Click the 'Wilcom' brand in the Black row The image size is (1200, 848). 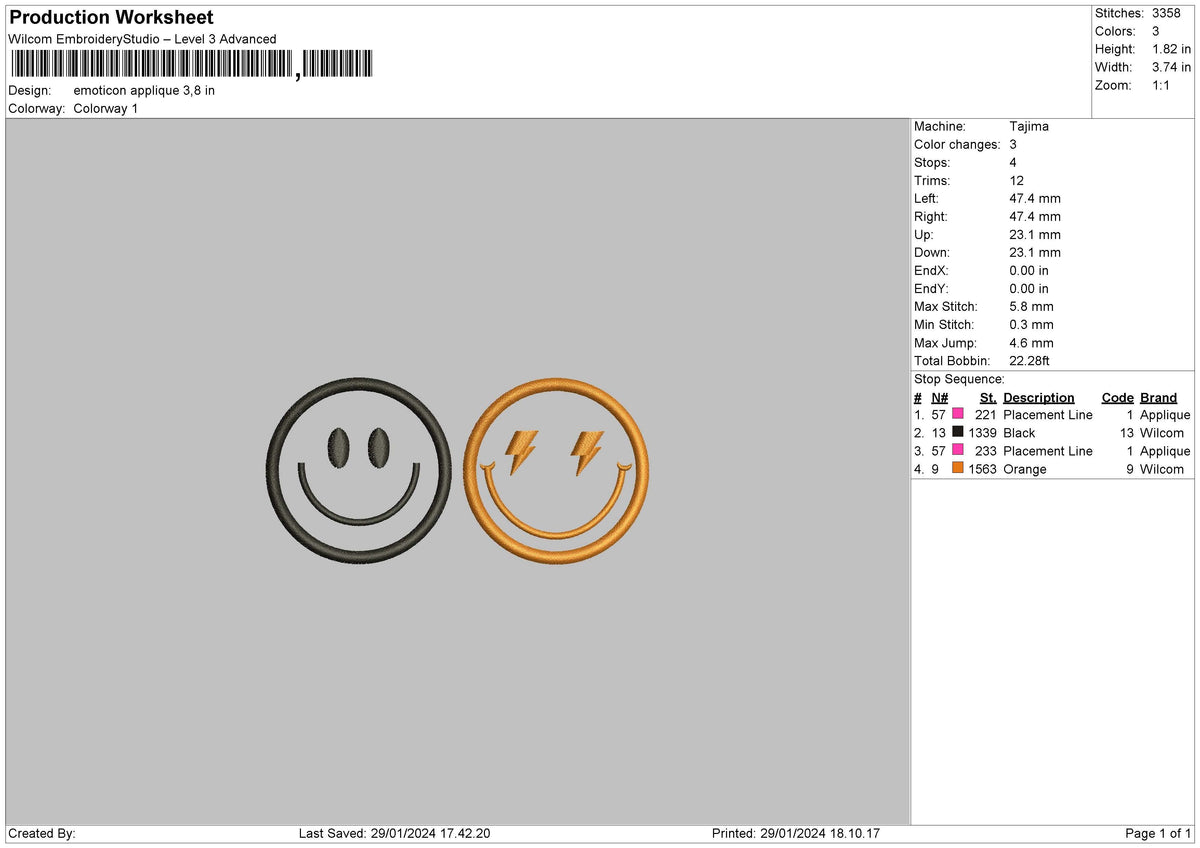(x=1161, y=432)
